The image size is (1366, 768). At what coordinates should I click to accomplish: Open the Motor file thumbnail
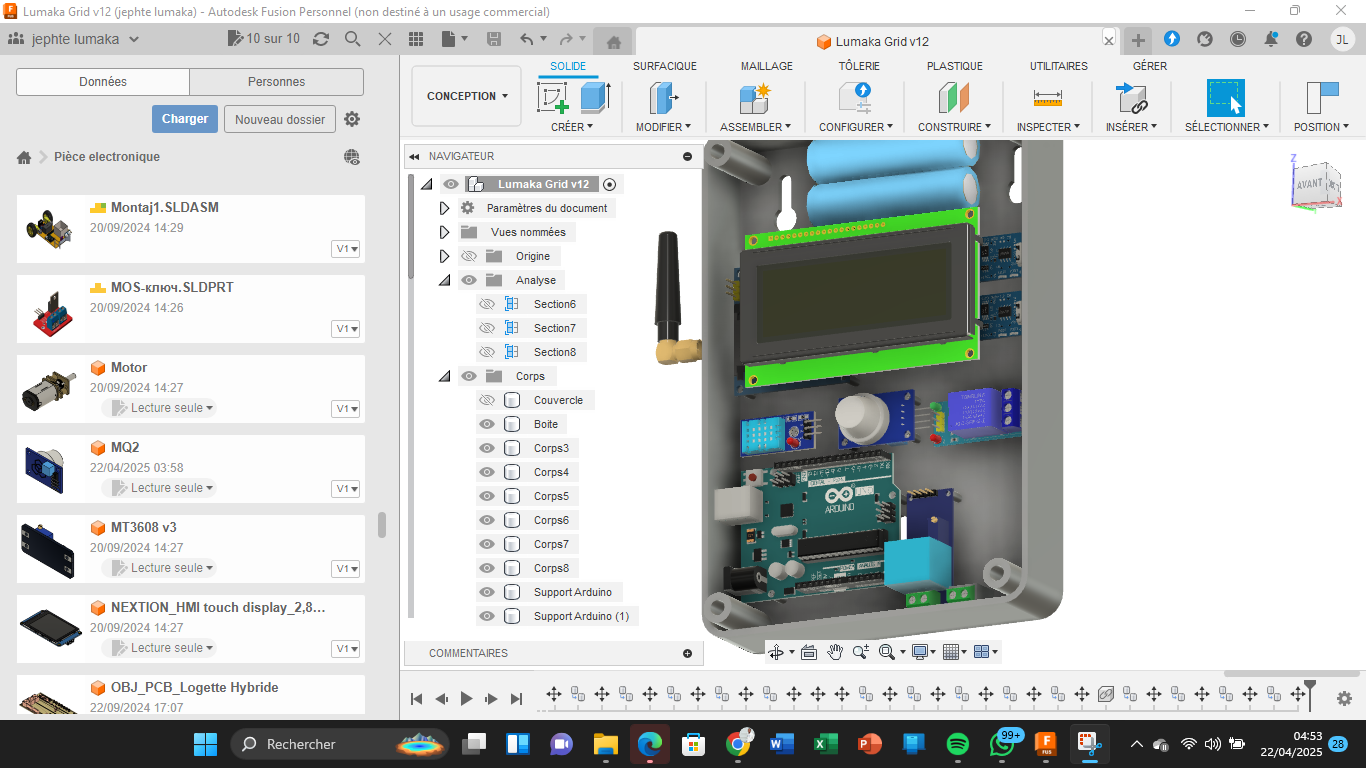[x=46, y=388]
